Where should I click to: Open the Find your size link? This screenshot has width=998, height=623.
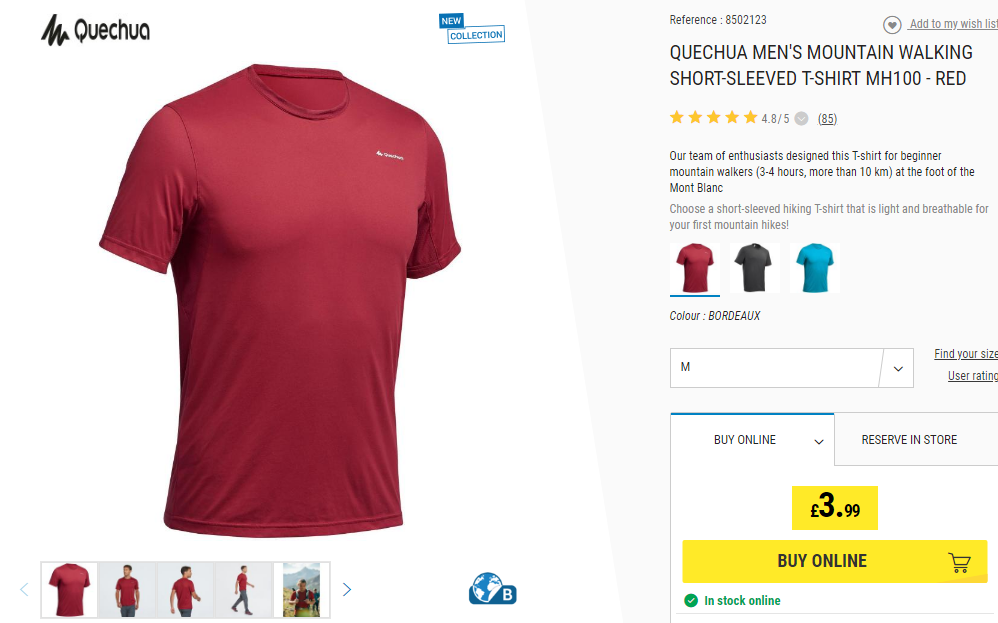point(966,354)
